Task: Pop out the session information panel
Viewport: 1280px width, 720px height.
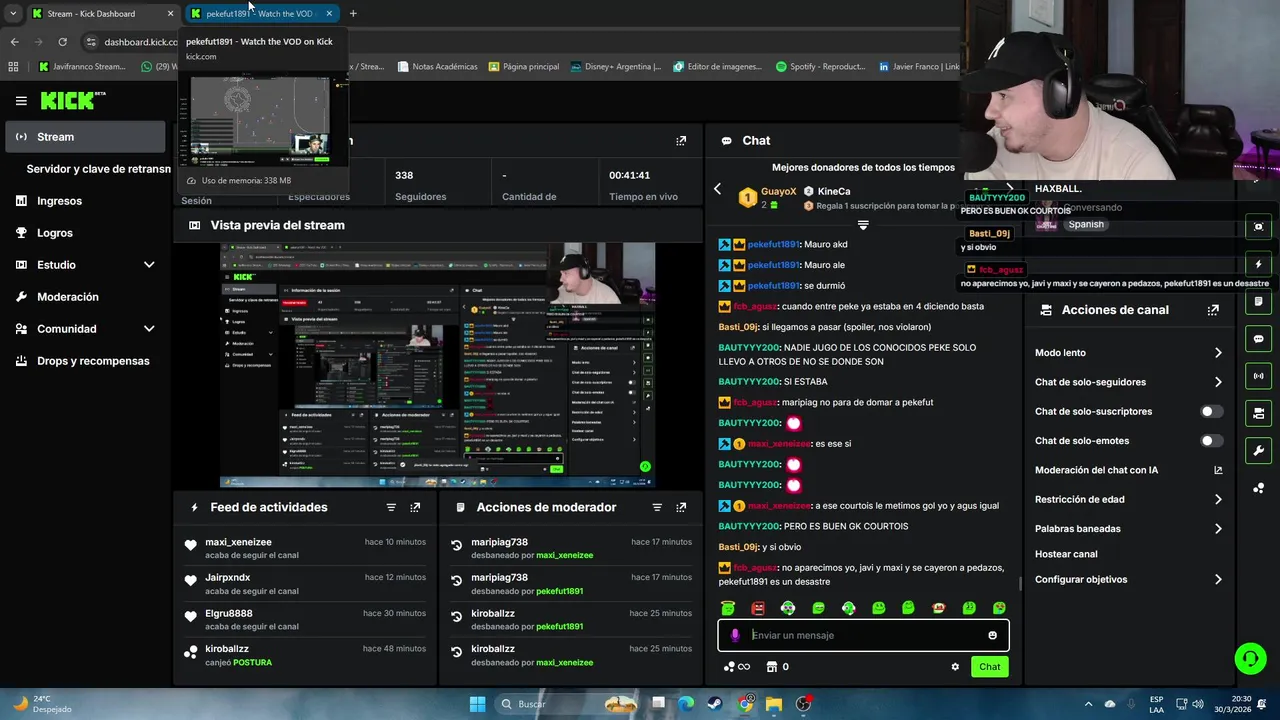Action: click(x=681, y=141)
